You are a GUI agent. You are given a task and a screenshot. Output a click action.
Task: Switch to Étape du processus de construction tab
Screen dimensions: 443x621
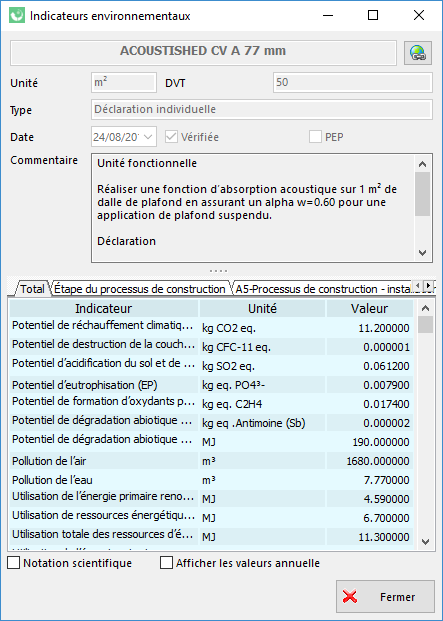(139, 289)
